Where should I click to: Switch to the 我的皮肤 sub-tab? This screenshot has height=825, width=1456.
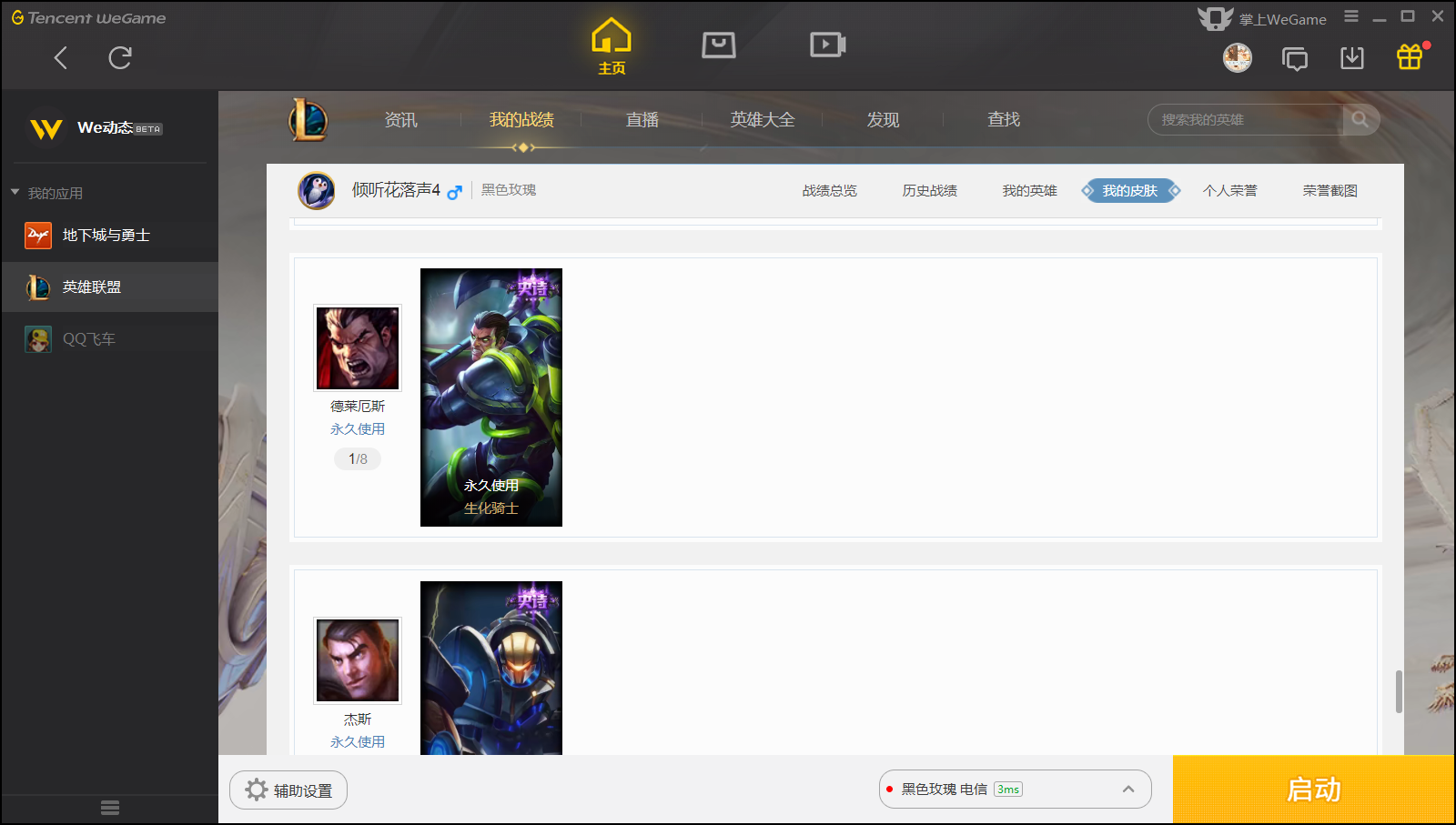tap(1130, 191)
